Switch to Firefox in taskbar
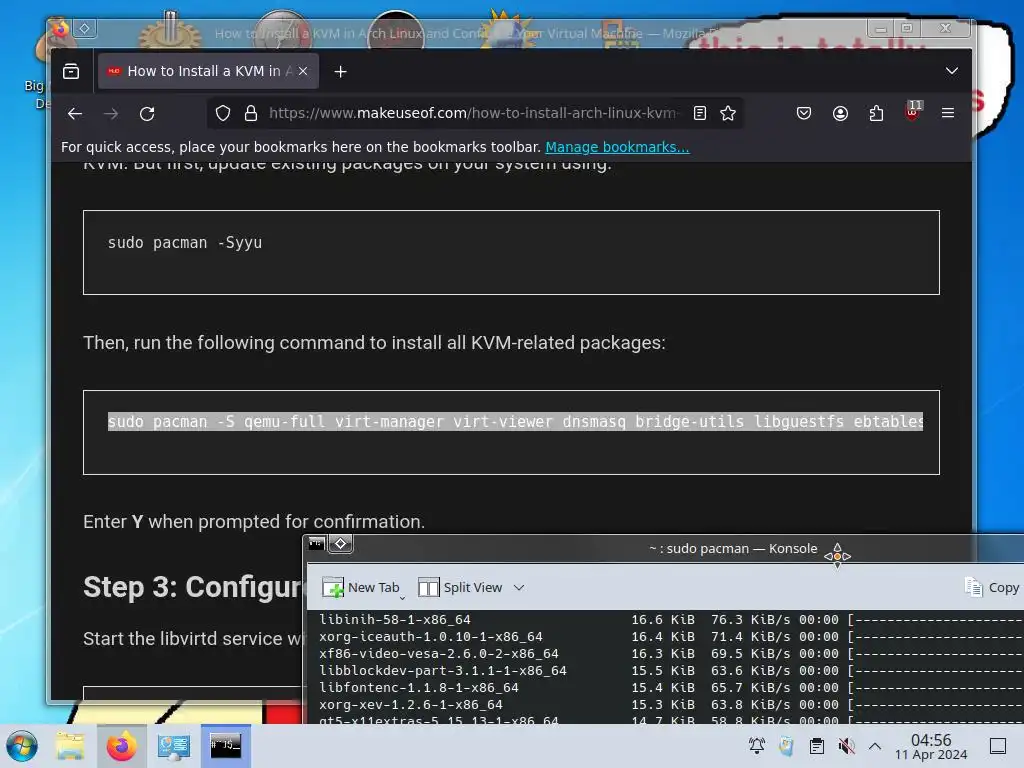Viewport: 1024px width, 768px height. [x=121, y=746]
